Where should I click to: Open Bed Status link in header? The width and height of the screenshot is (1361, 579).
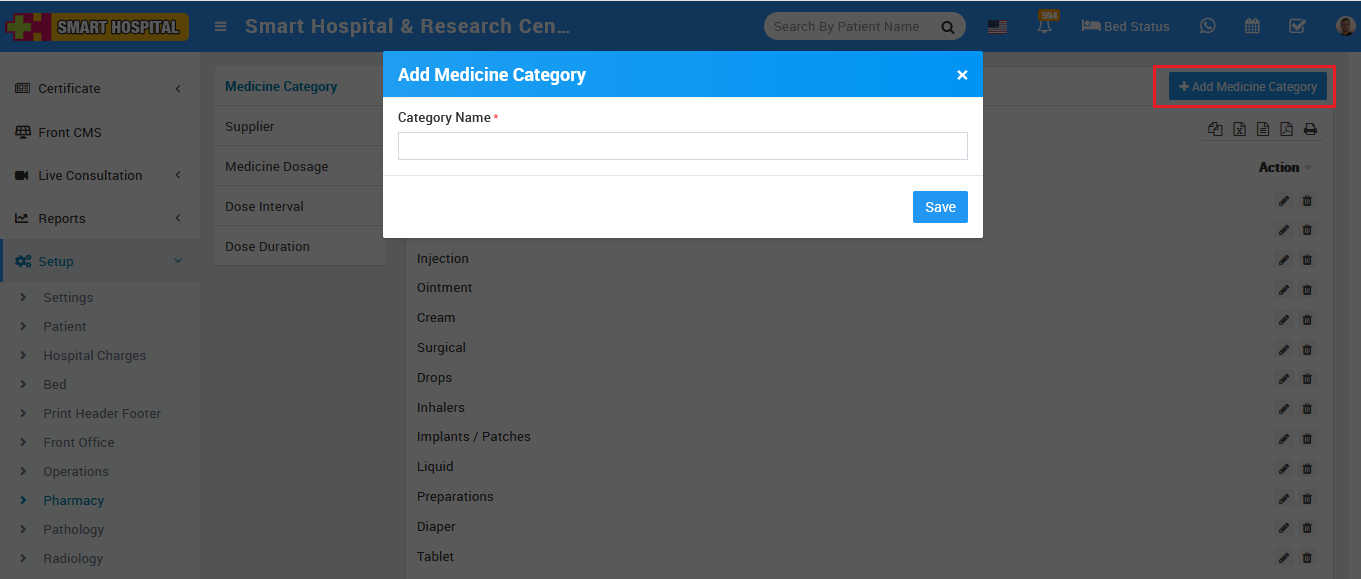tap(1125, 27)
